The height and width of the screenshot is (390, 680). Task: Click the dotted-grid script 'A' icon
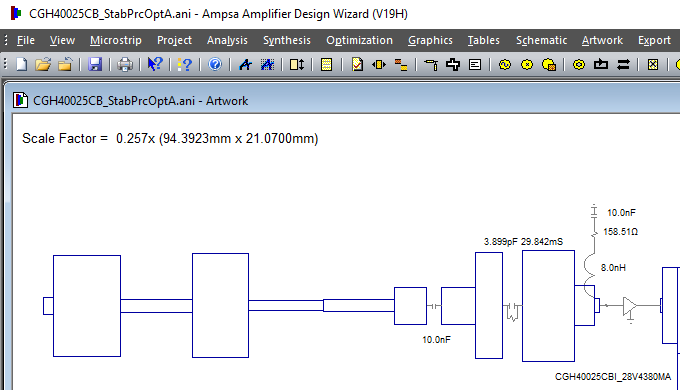point(267,65)
